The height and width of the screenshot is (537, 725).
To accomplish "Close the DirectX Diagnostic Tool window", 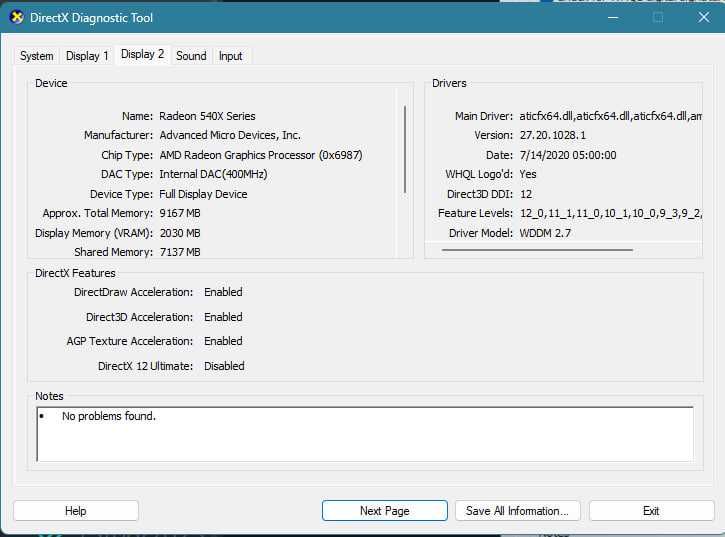I will pyautogui.click(x=704, y=18).
